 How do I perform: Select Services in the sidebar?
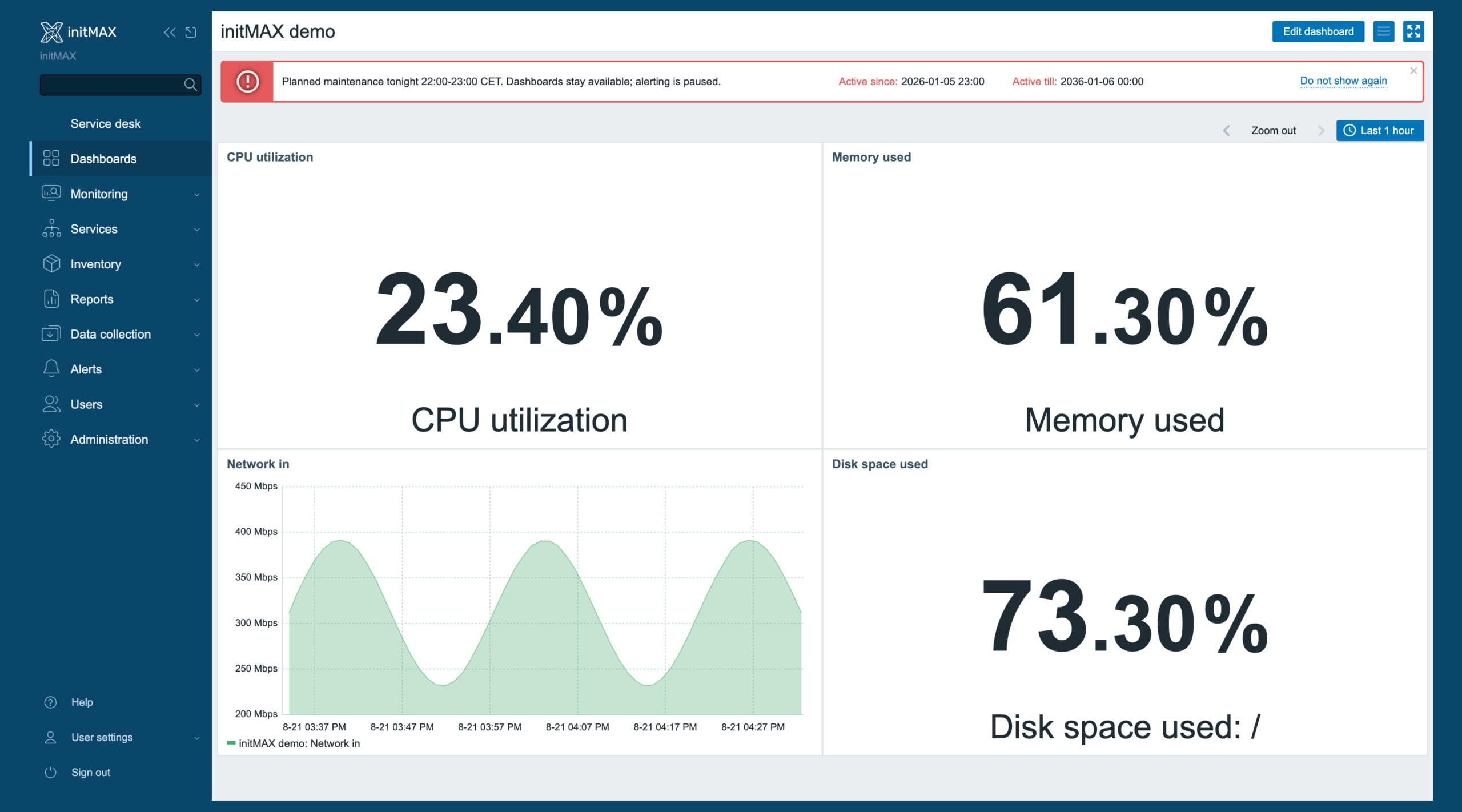[121, 229]
